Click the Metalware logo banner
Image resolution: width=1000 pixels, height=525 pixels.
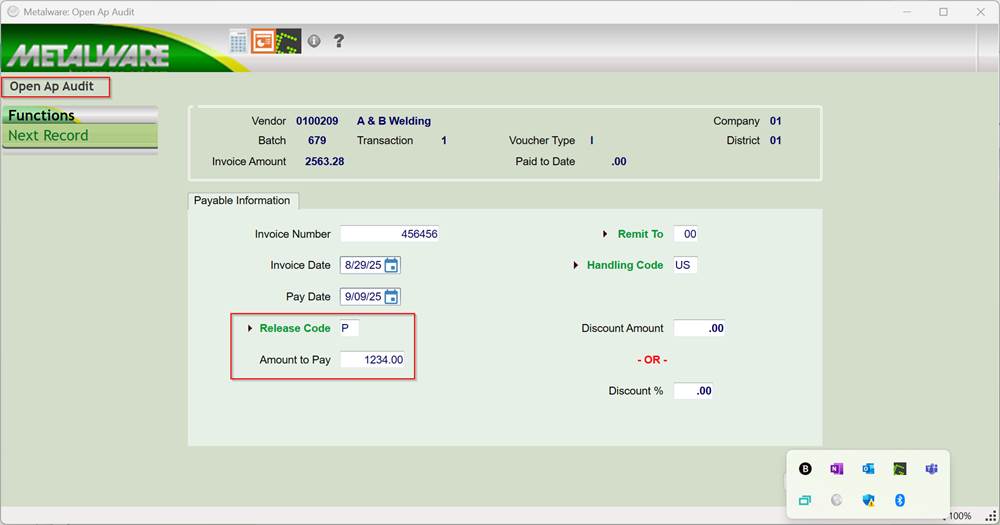89,56
